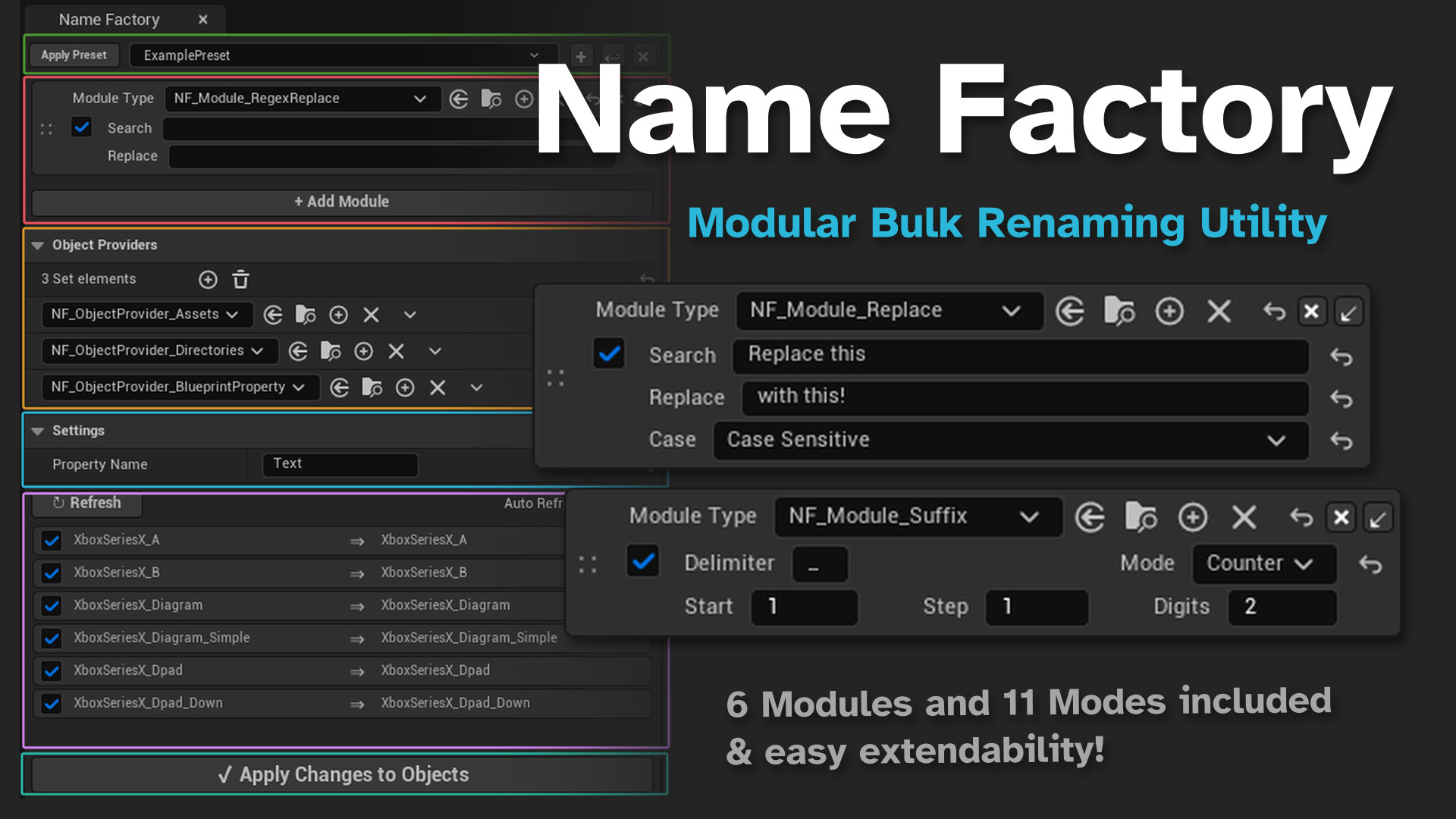This screenshot has width=1456, height=819.
Task: Empty Object Providers set with trash icon
Action: pos(240,280)
